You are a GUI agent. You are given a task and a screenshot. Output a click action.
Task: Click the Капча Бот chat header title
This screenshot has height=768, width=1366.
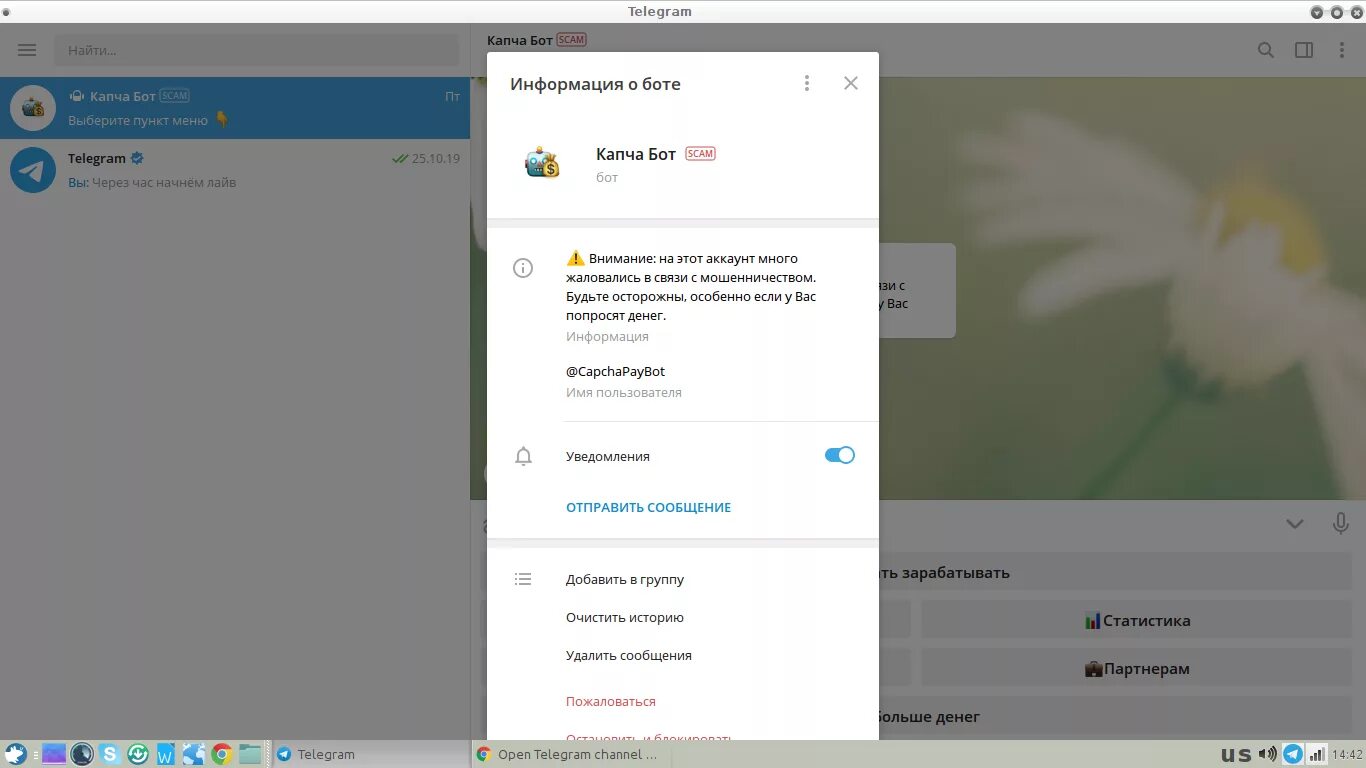520,40
